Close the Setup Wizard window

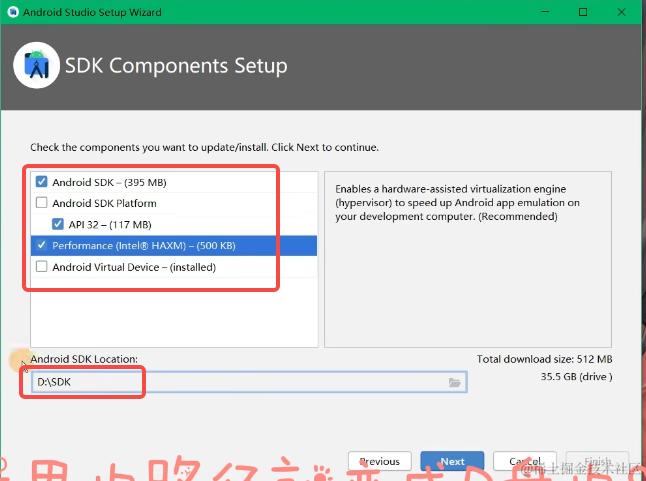622,12
